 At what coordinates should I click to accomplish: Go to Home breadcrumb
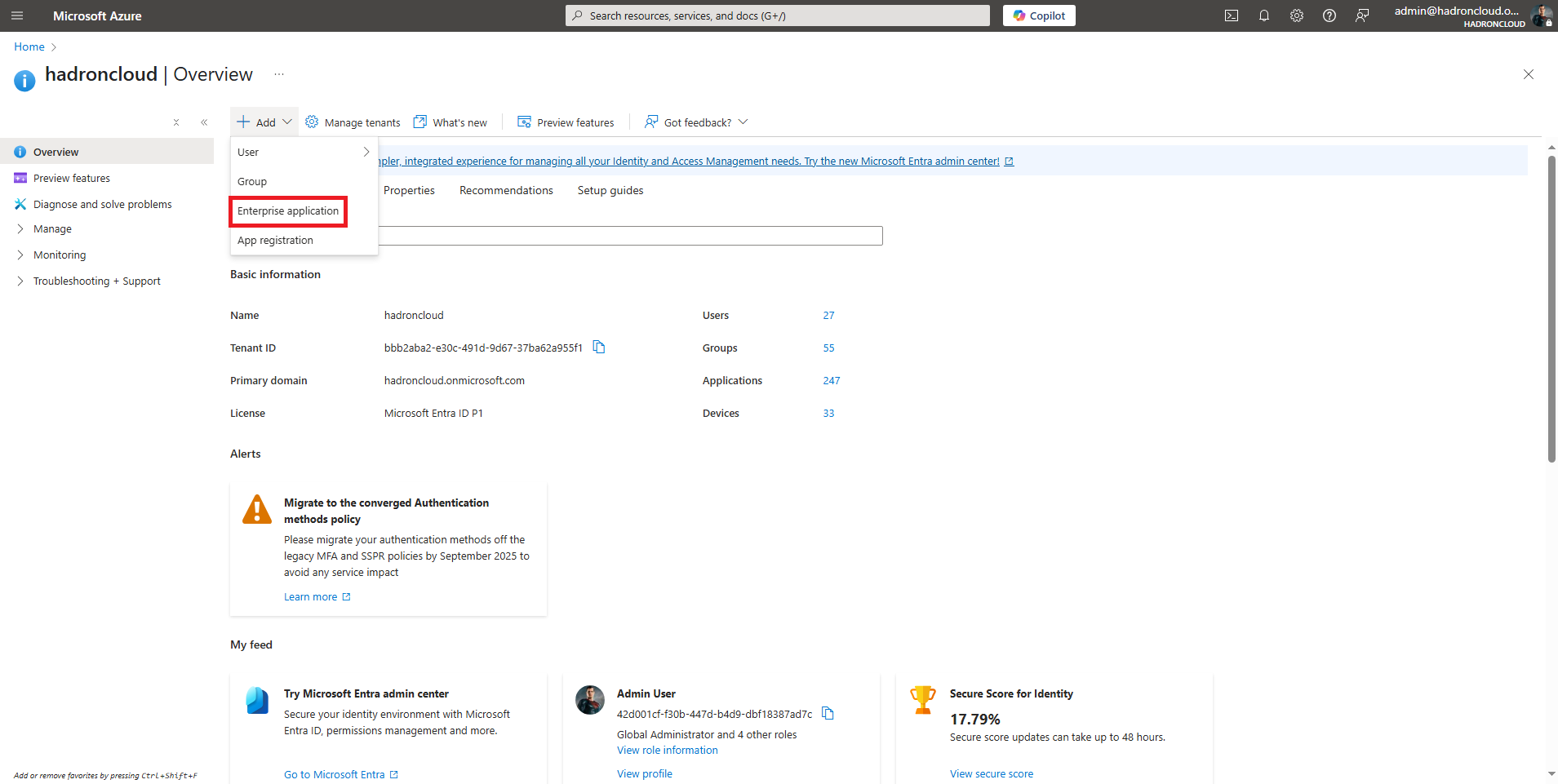point(29,47)
